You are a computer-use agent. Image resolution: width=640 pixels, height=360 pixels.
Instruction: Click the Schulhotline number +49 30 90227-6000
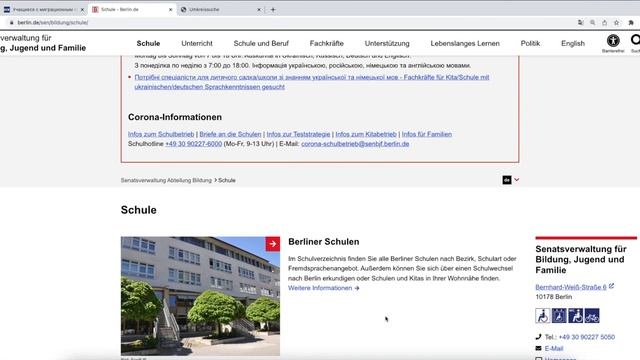193,144
